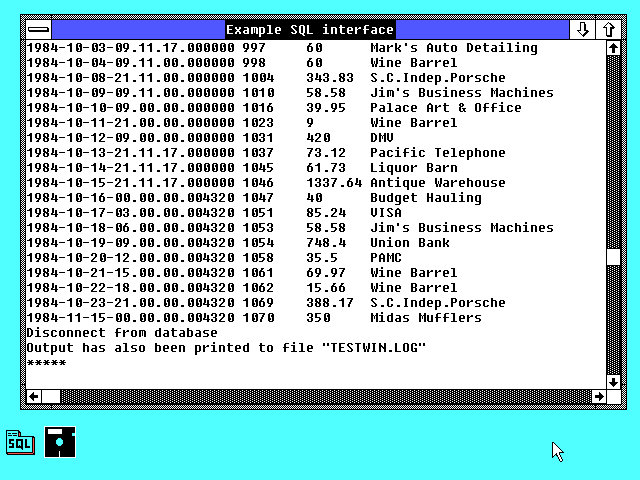Click the "DMV" entry
The image size is (640, 480).
(x=382, y=138)
